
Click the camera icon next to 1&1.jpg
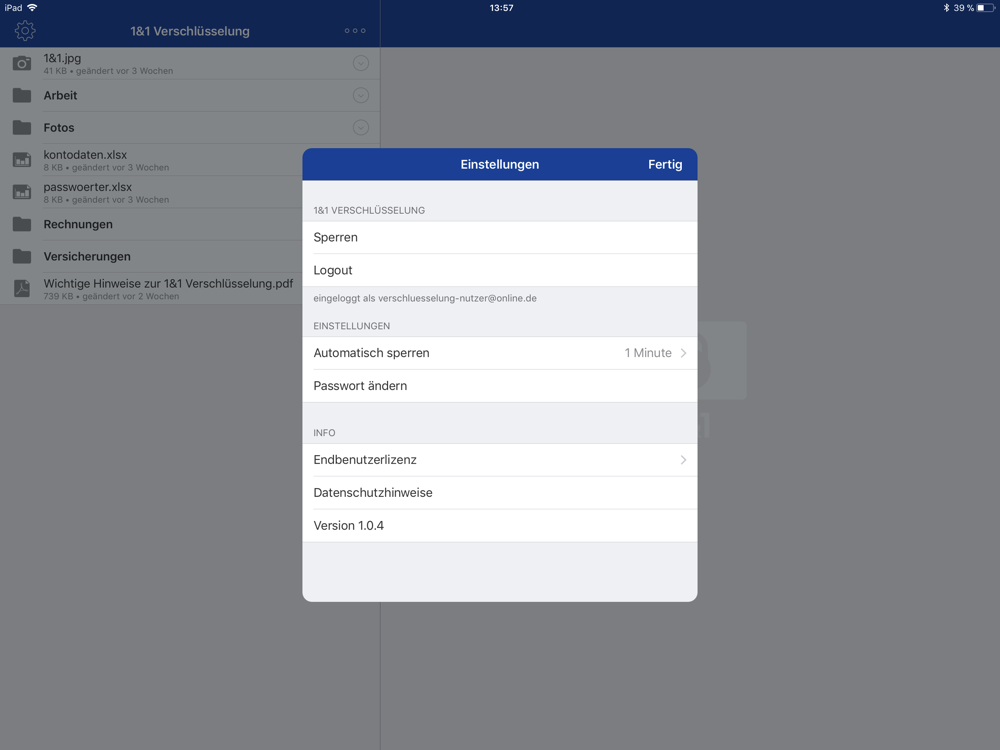[22, 63]
